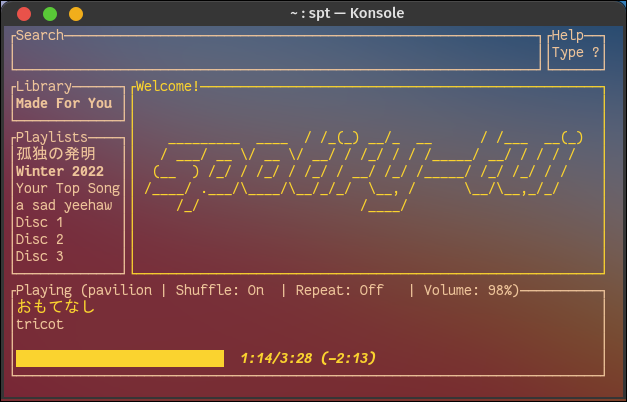The height and width of the screenshot is (402, 627).
Task: Click the Help 'Type ?' box
Action: (x=576, y=52)
